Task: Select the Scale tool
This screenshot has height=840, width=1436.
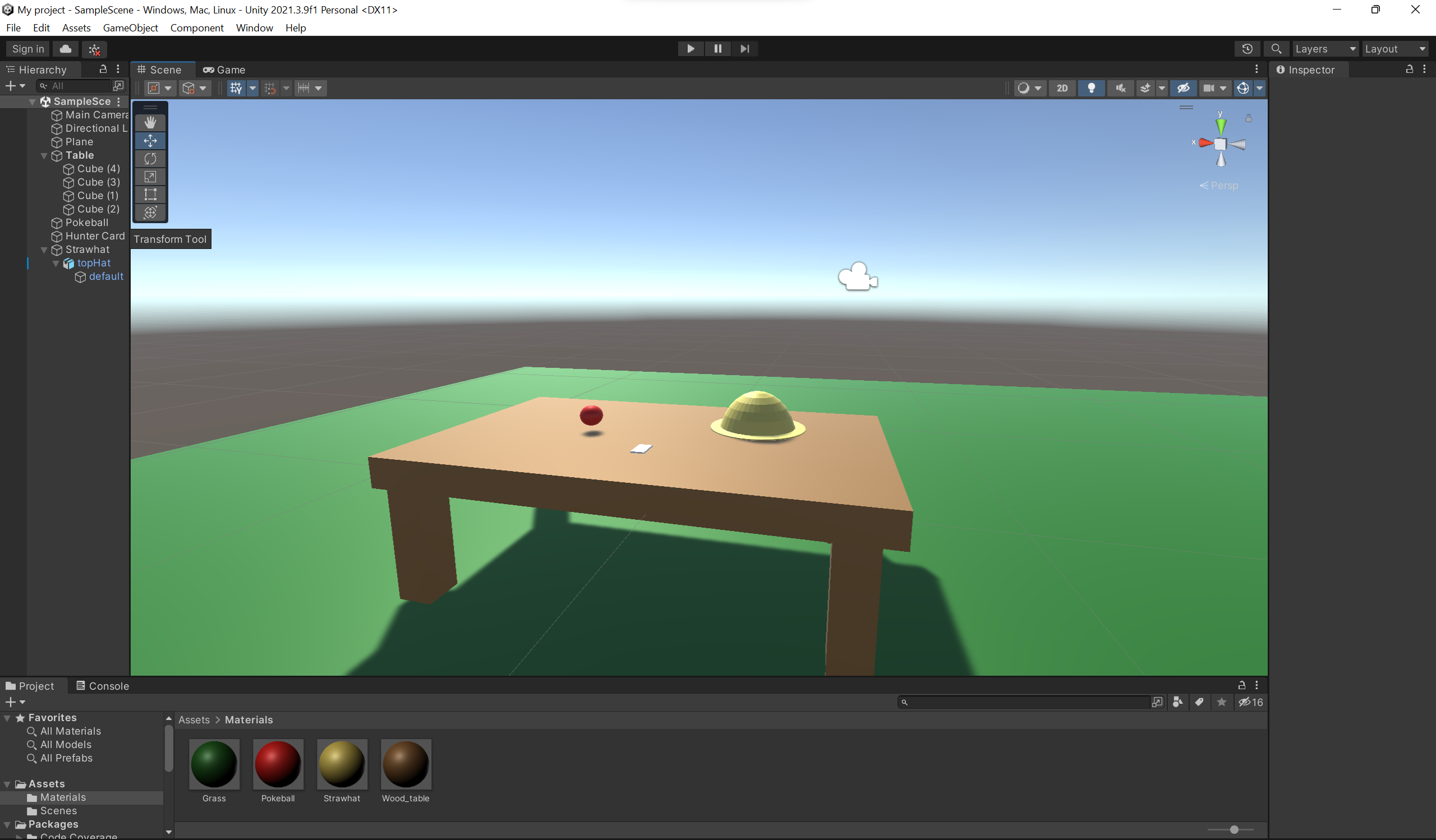Action: pos(150,177)
